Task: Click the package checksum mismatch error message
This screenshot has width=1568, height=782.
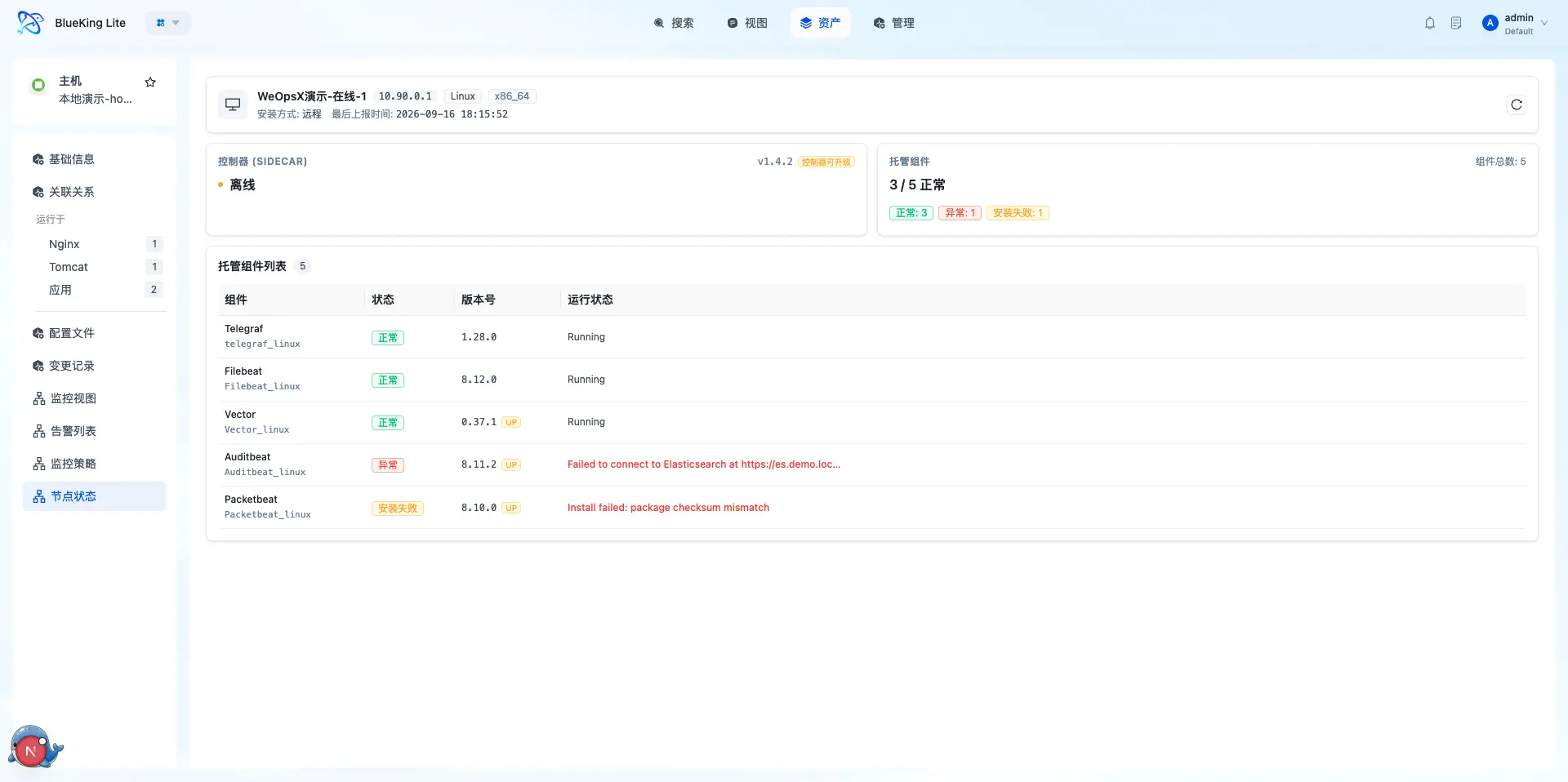Action: [668, 508]
